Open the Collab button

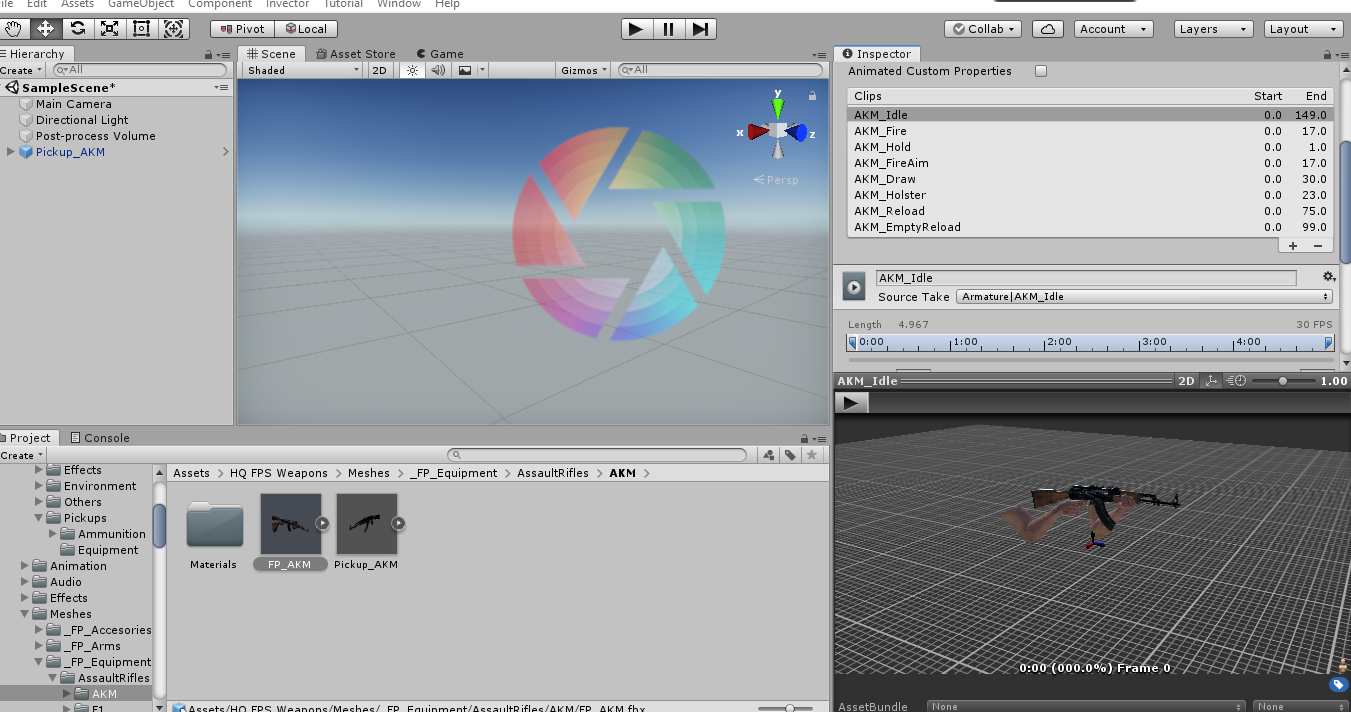984,29
